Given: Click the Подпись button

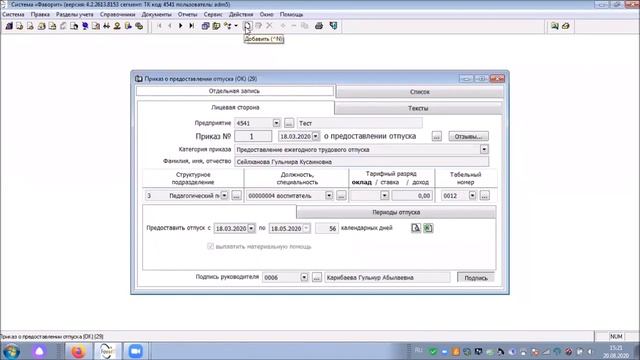Looking at the screenshot, I should [x=476, y=278].
